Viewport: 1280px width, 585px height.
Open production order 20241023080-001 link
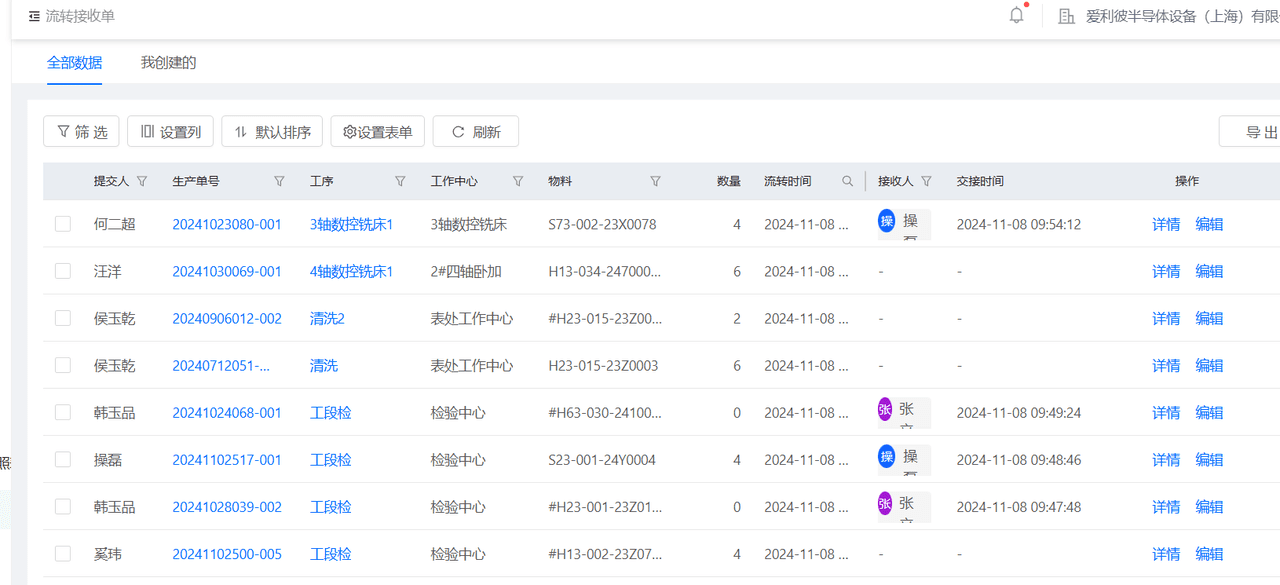227,224
